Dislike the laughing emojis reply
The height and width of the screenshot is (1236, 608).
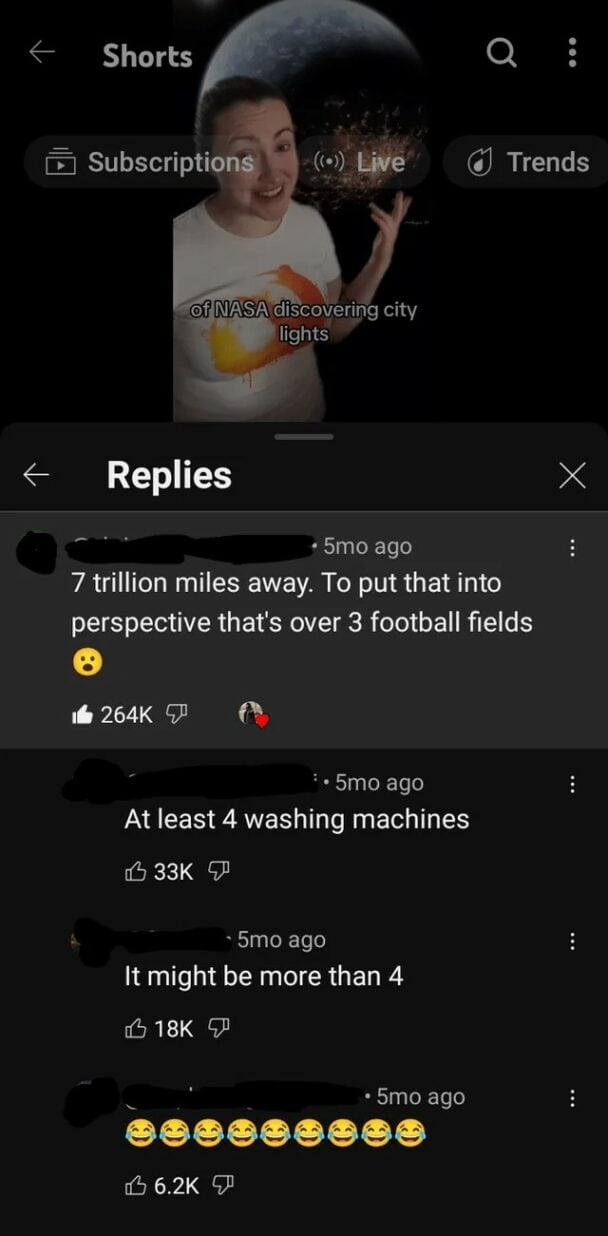coord(221,1185)
